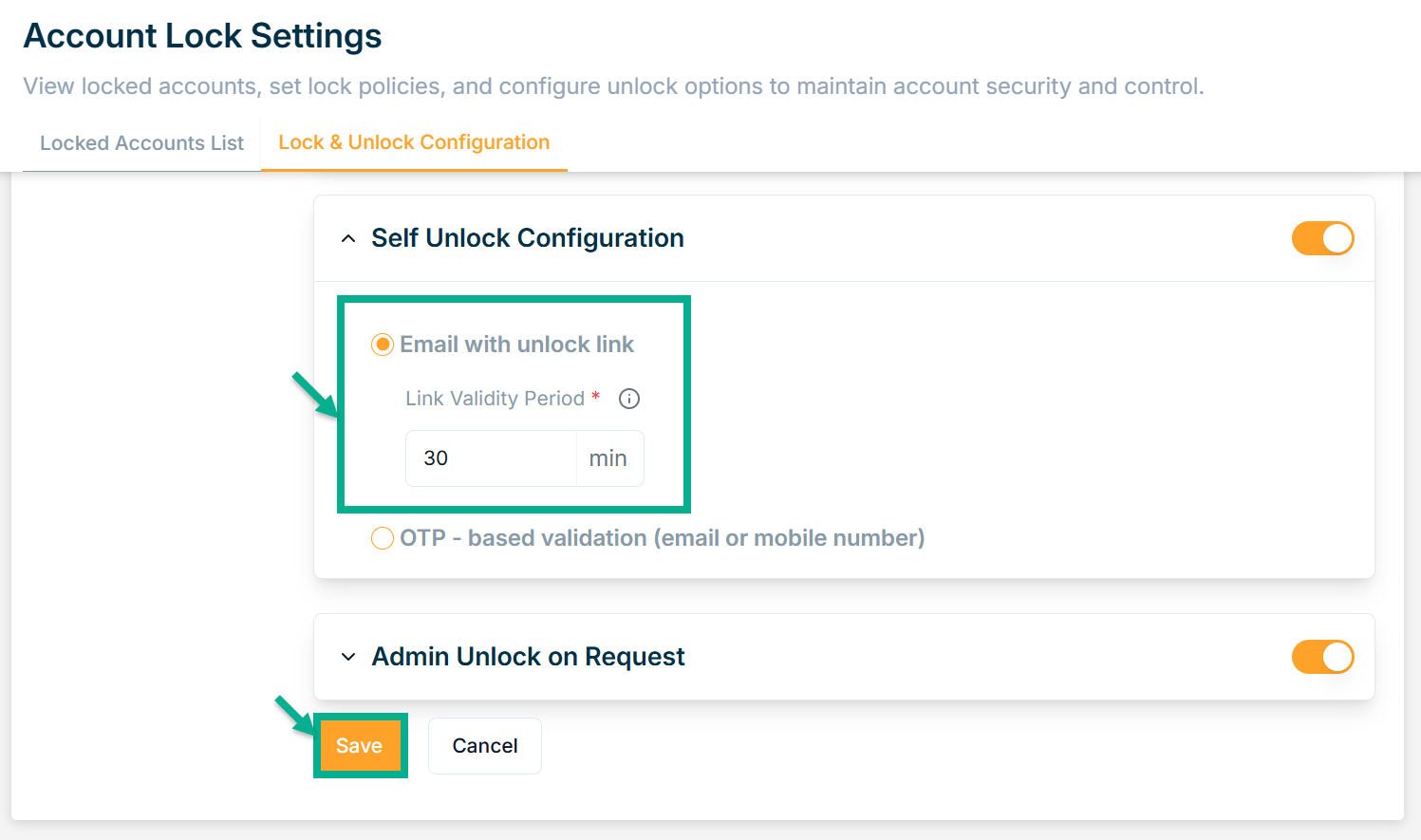1421x840 pixels.
Task: Click the Email with unlock link label text
Action: click(516, 345)
